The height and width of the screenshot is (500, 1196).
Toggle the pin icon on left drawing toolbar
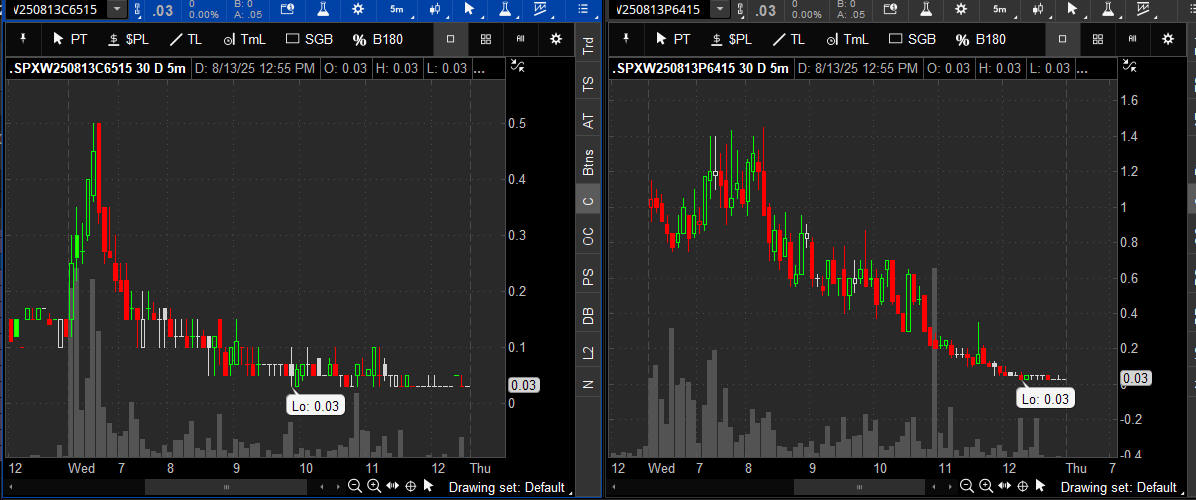point(23,39)
